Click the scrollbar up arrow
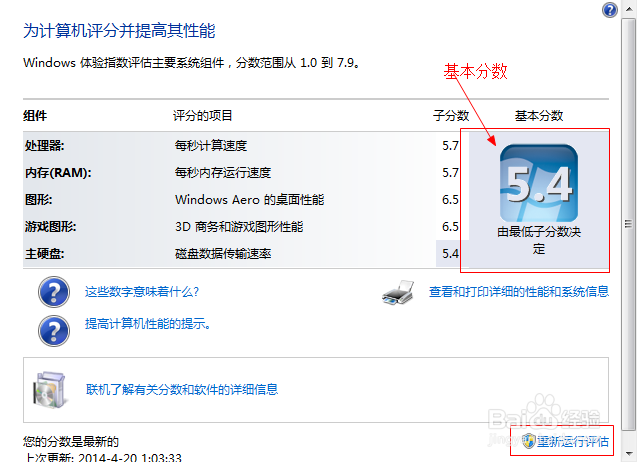Viewport: 637px width, 462px height. coord(628,9)
